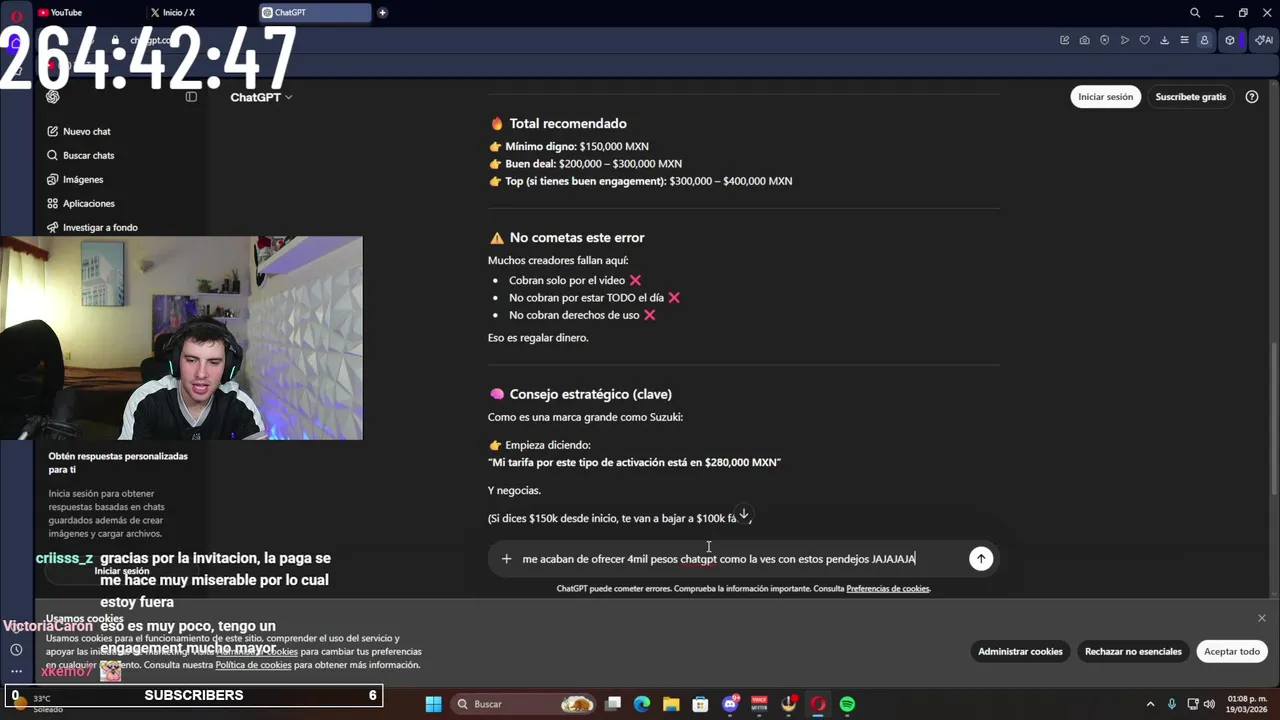Click the edit page icon in address bar

tap(1065, 40)
